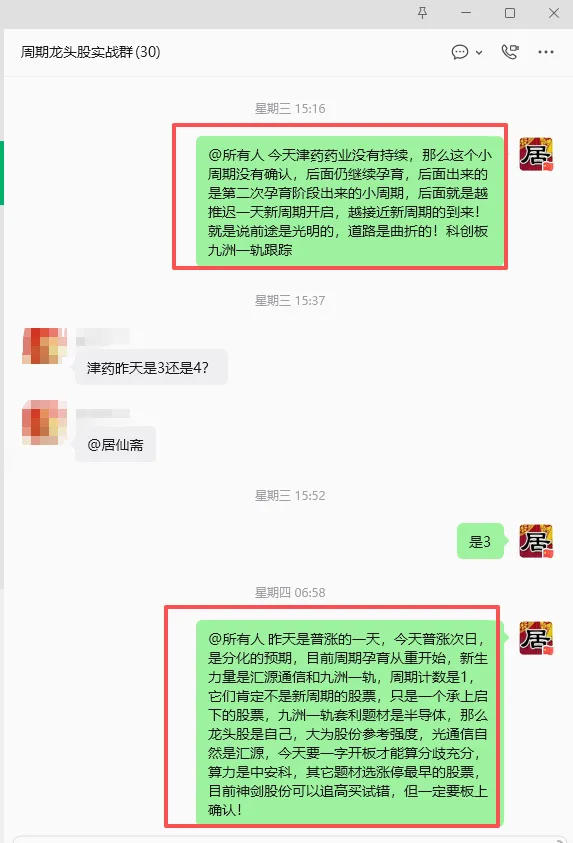Click the message starting '昨天是普涨的一天'
Viewport: 573px width, 843px height.
pos(349,723)
